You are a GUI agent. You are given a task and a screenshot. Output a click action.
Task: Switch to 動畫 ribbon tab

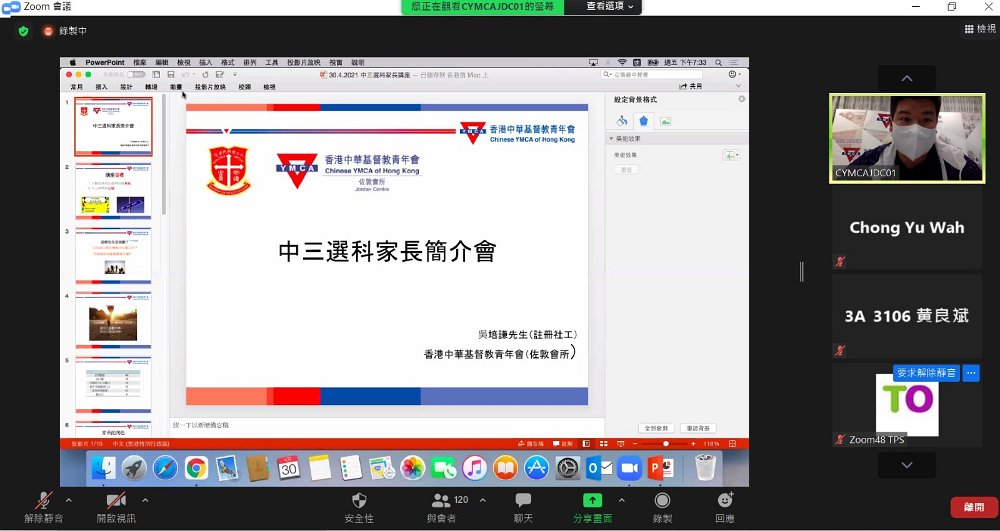pyautogui.click(x=176, y=87)
